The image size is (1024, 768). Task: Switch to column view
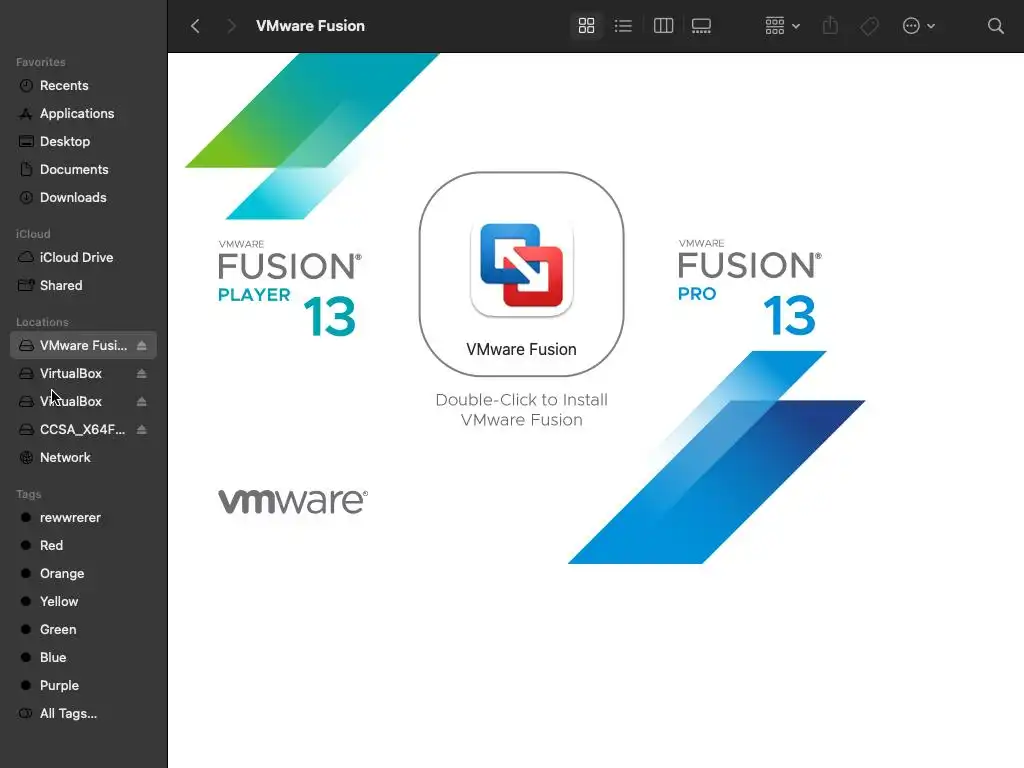(x=663, y=26)
